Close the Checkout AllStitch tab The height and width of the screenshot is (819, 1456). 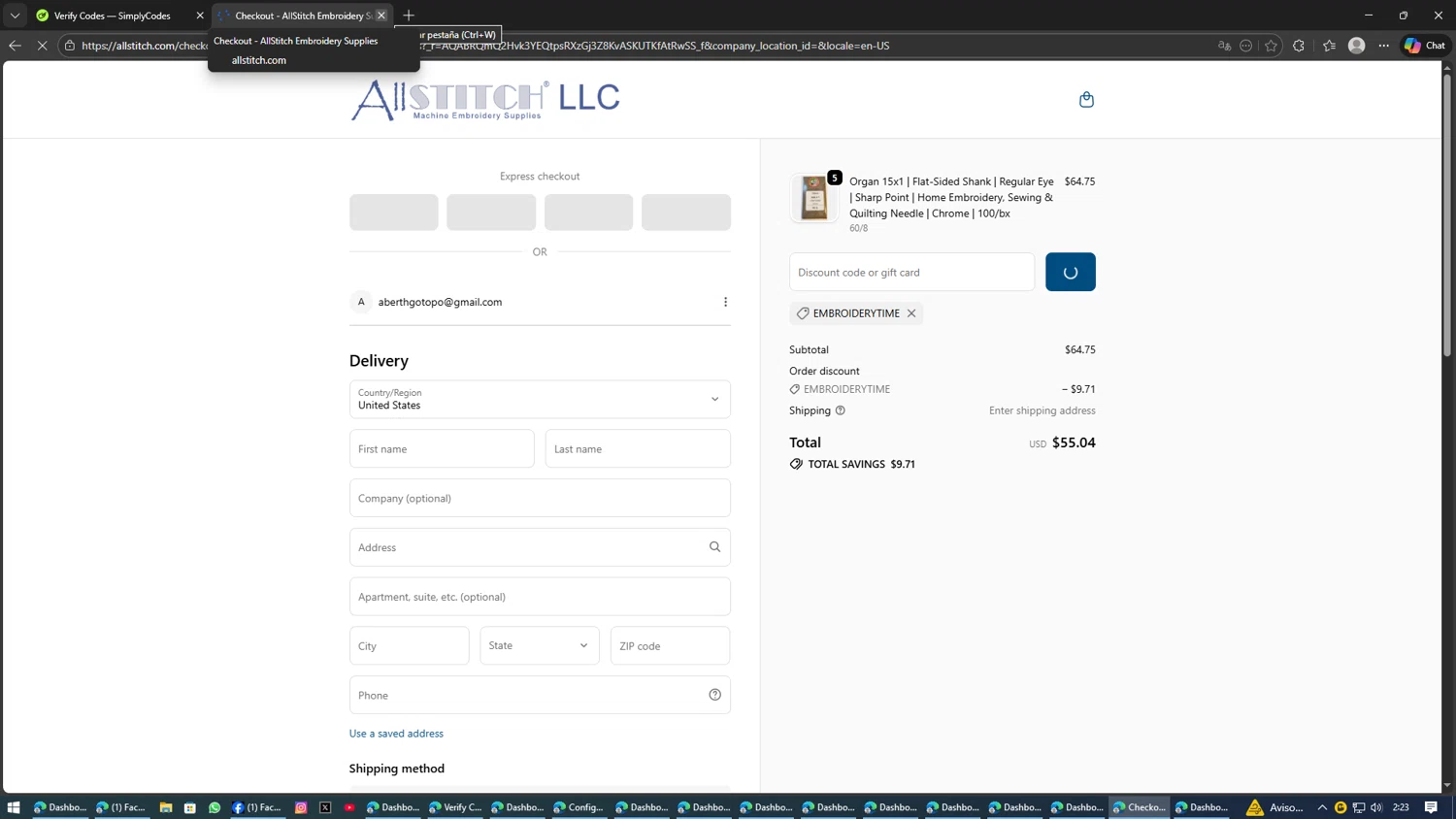pos(381,16)
